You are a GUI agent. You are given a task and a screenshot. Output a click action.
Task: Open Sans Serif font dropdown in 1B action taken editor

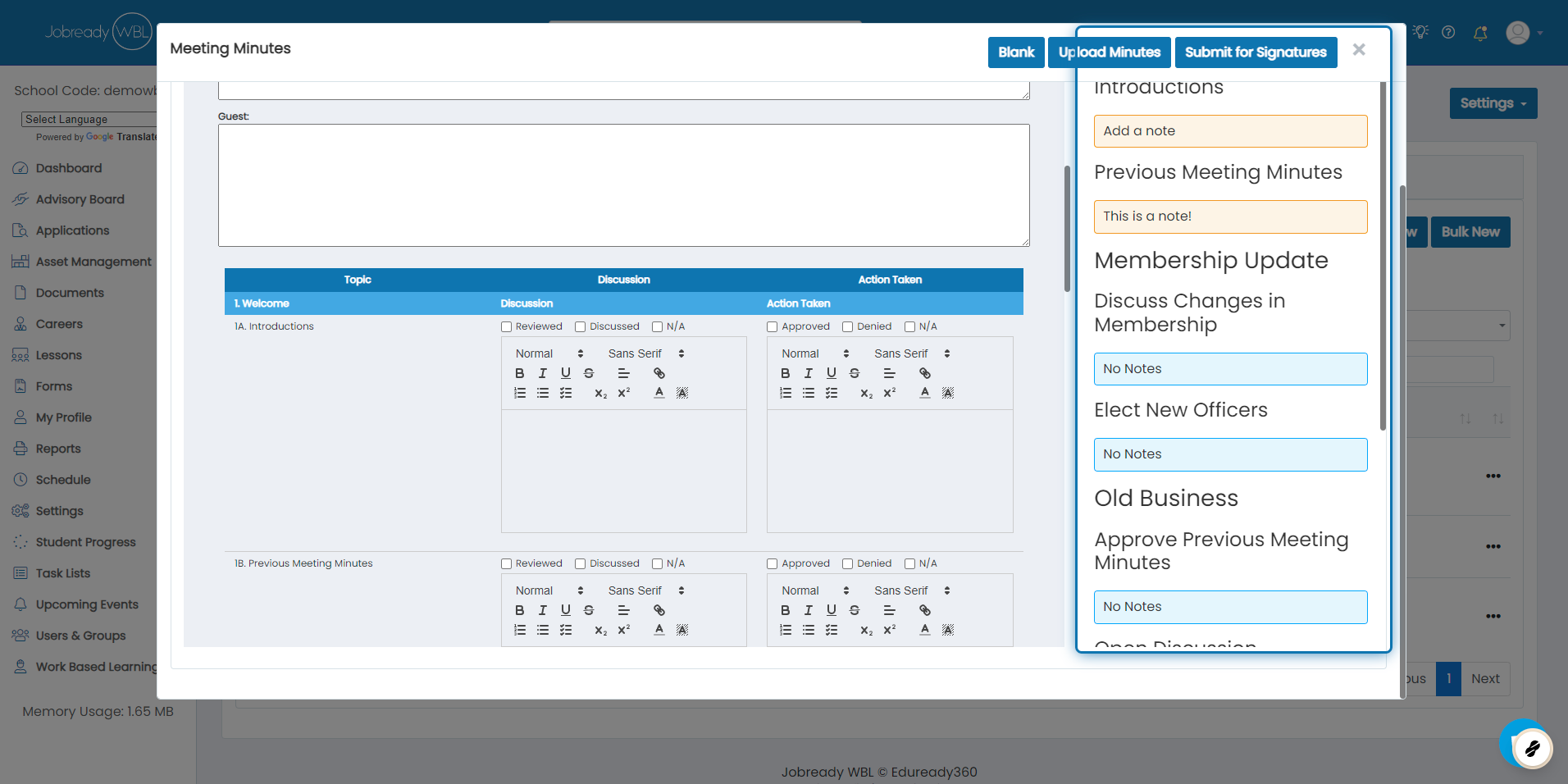point(911,590)
